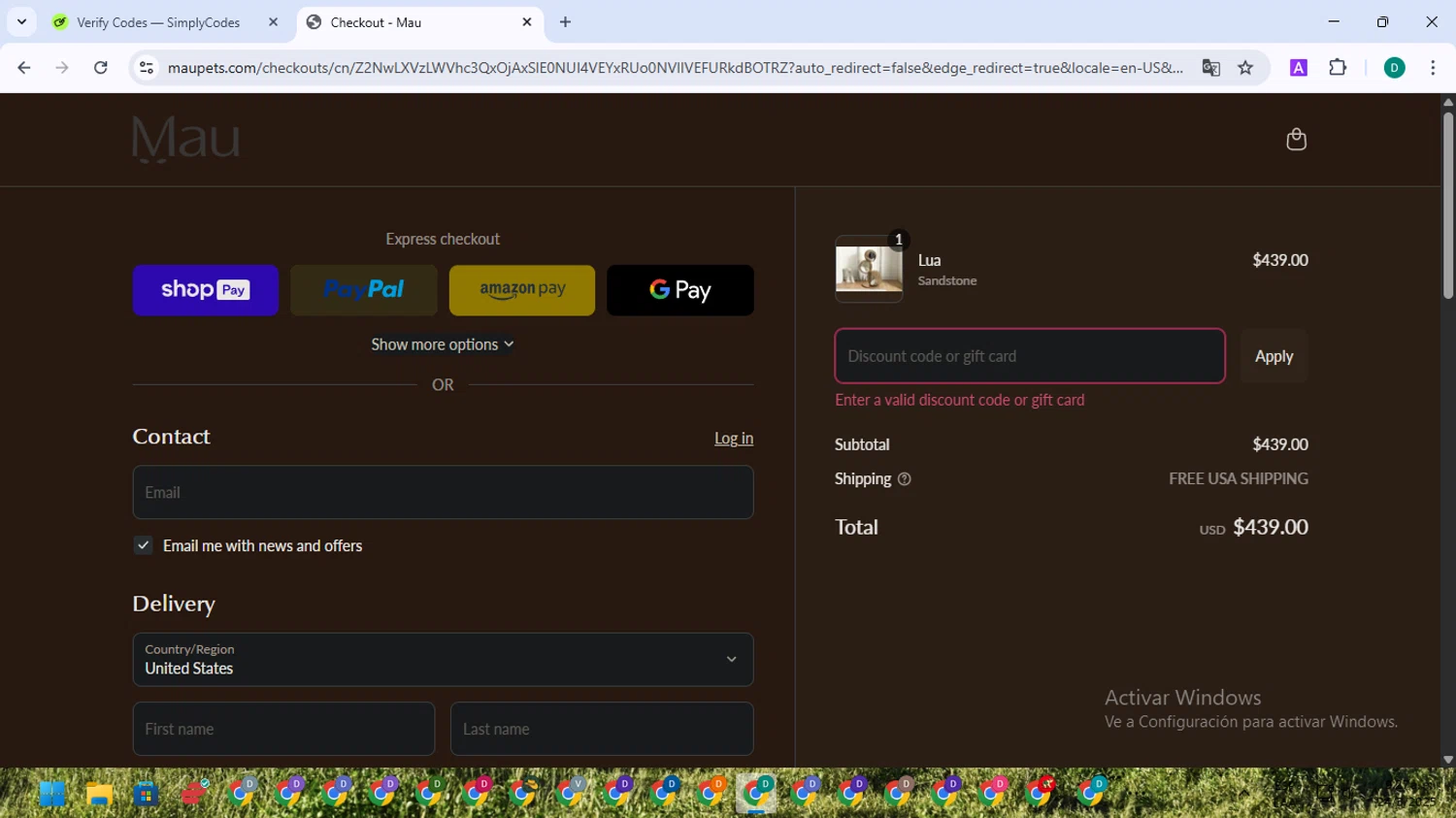
Task: Switch to Verify Codes — SimplyCodes tab
Action: click(158, 22)
